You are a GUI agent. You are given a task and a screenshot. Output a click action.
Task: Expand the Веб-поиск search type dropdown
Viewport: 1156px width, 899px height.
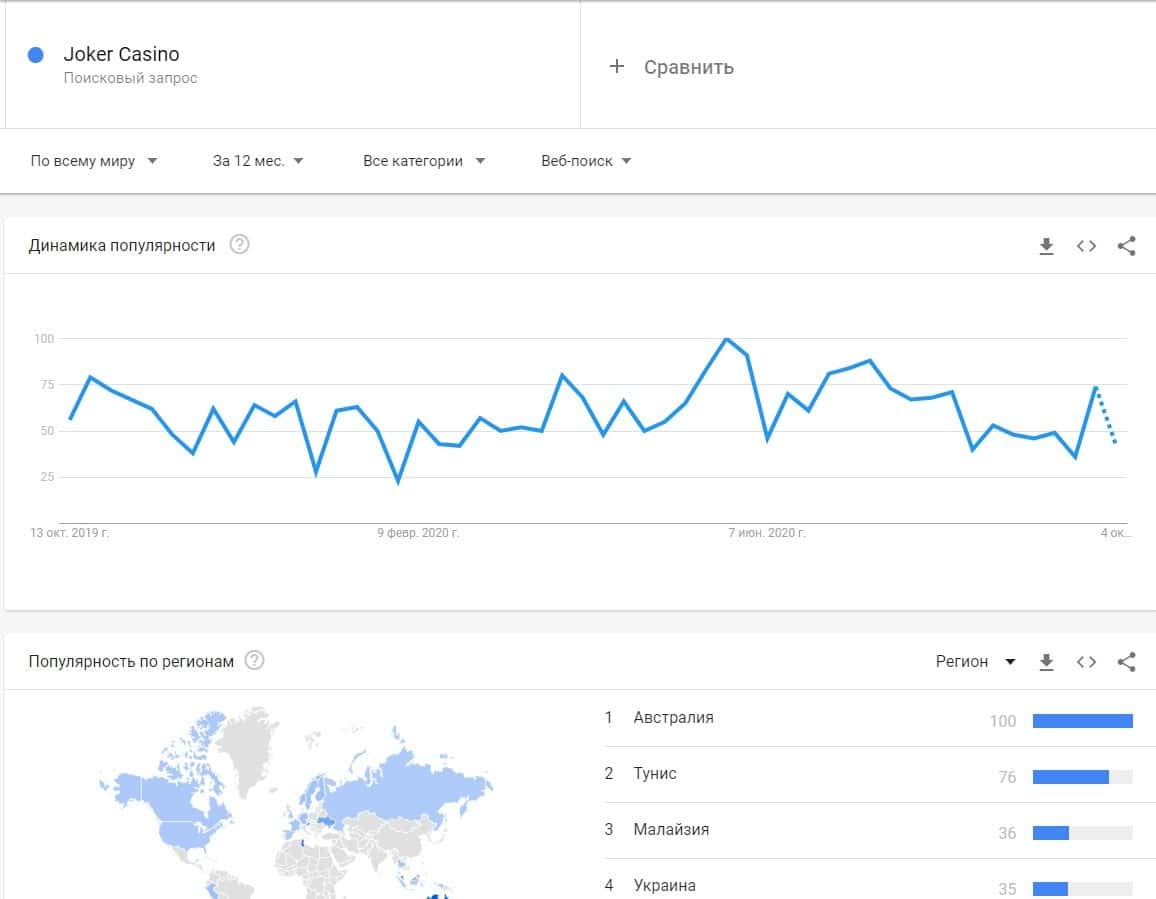coord(586,161)
